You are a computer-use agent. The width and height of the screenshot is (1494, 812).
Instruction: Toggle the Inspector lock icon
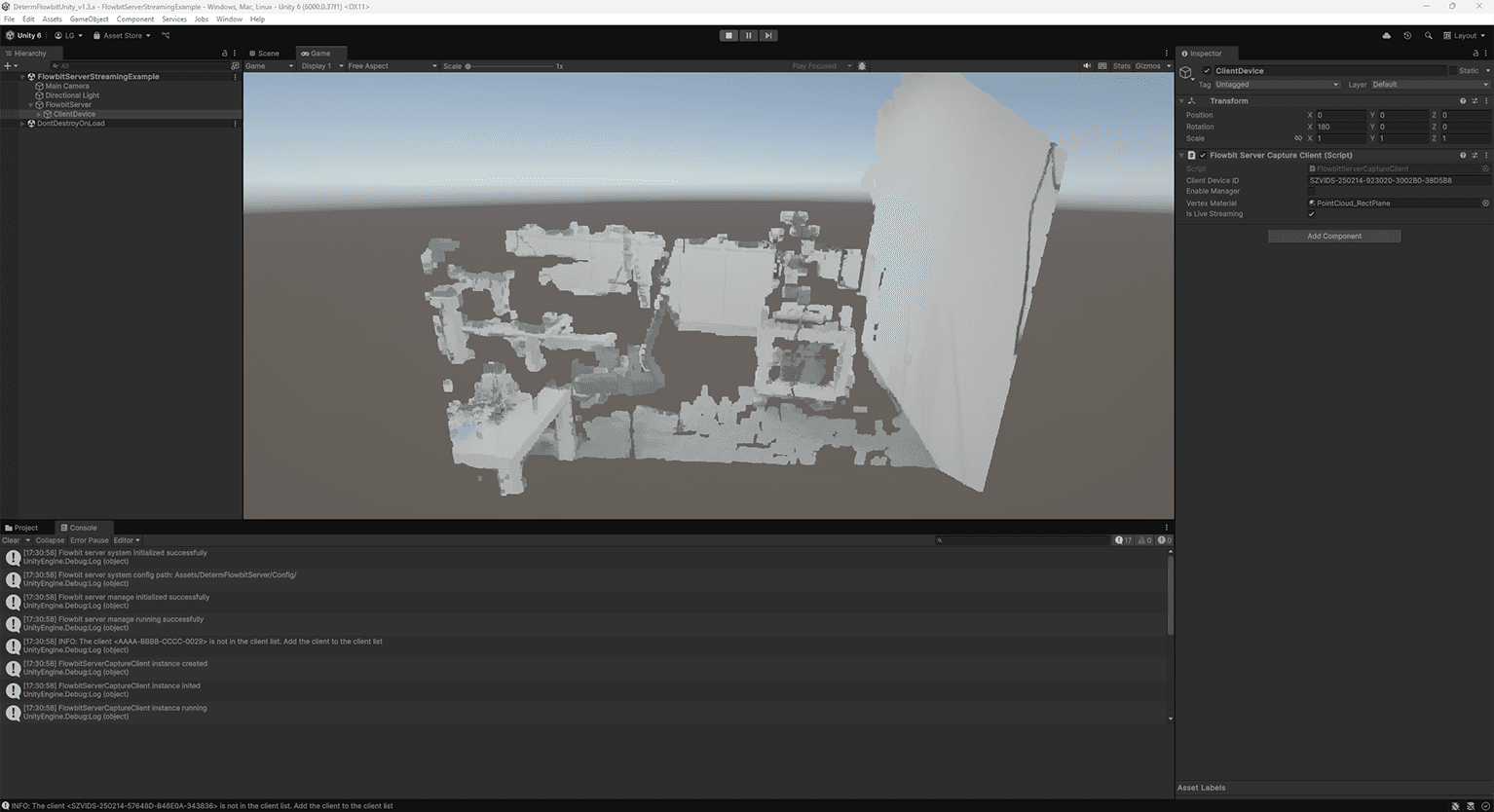click(x=1475, y=54)
